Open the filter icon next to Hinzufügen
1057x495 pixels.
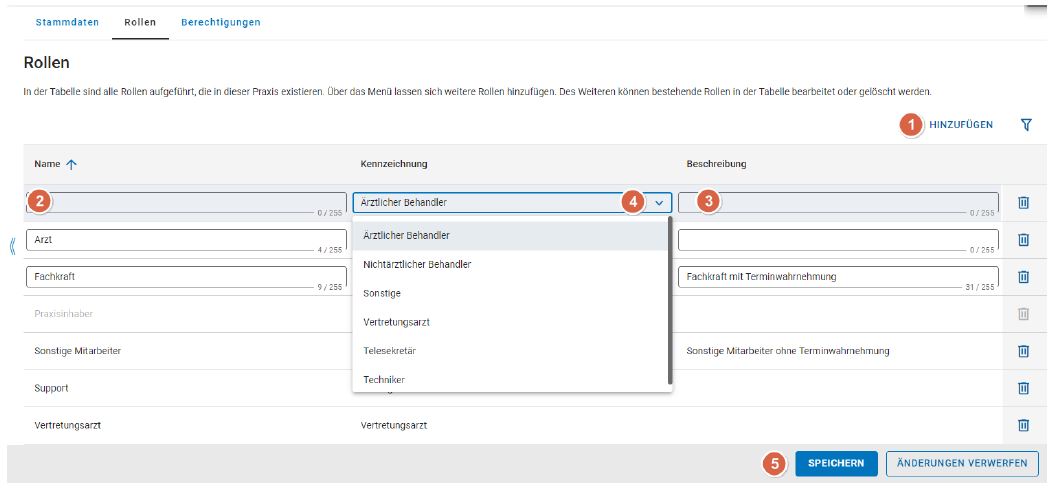click(1026, 125)
